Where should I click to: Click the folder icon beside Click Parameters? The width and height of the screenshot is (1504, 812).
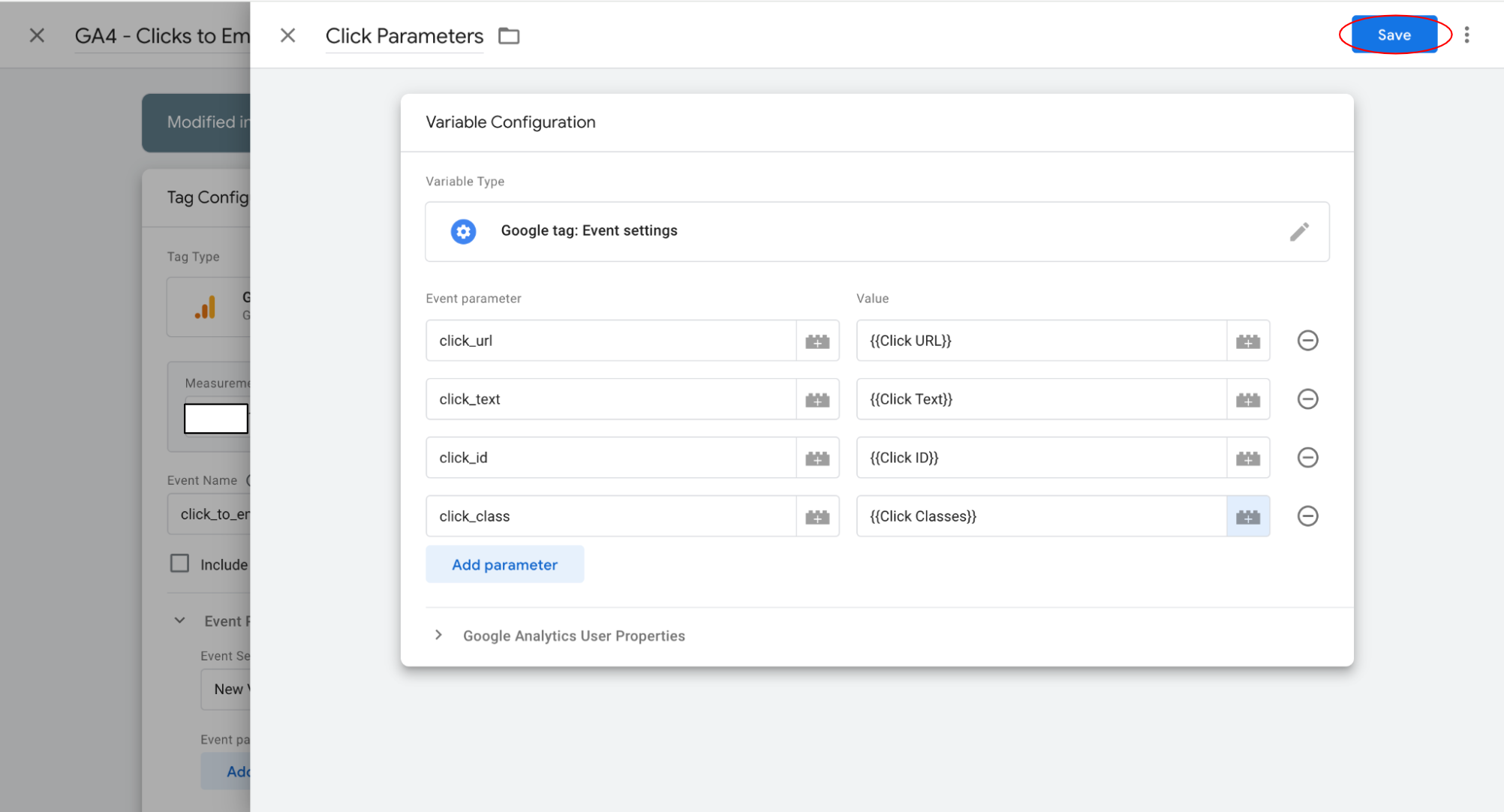pyautogui.click(x=509, y=36)
